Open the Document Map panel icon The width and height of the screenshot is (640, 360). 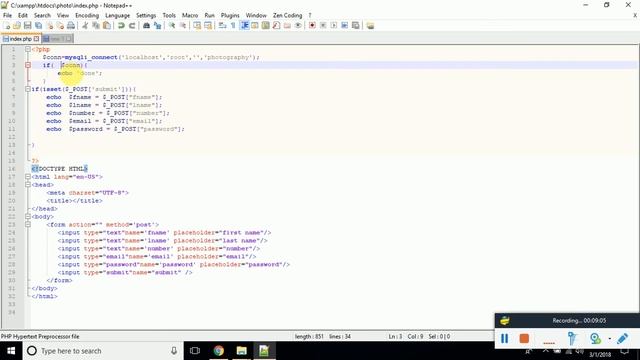pos(265,26)
